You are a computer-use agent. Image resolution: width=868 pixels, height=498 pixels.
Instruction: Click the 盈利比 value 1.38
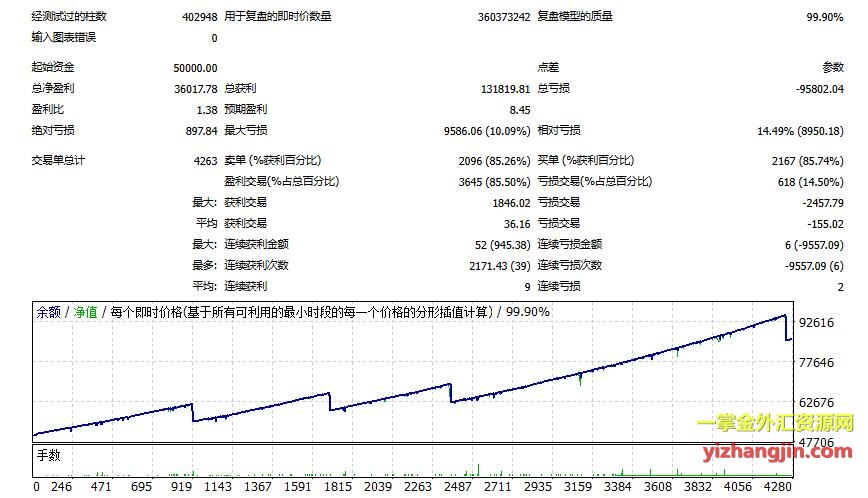click(x=205, y=109)
